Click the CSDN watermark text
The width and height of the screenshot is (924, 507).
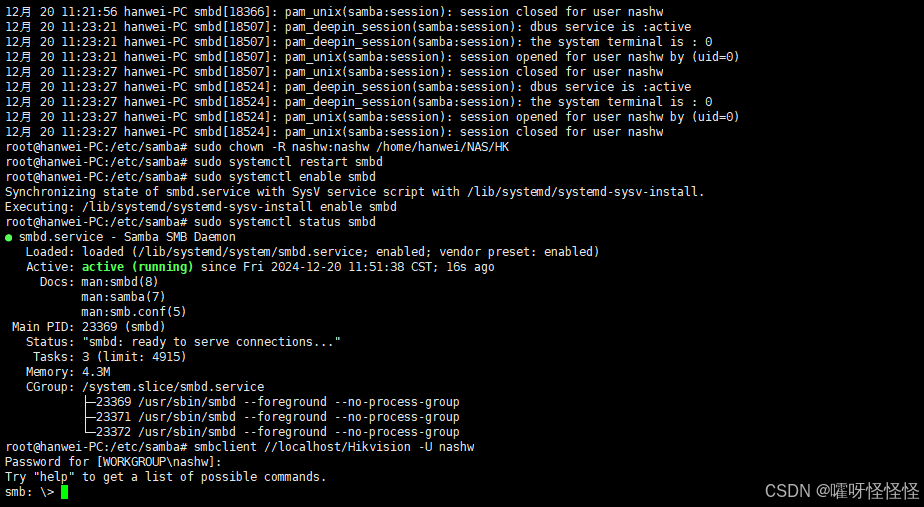click(x=842, y=490)
